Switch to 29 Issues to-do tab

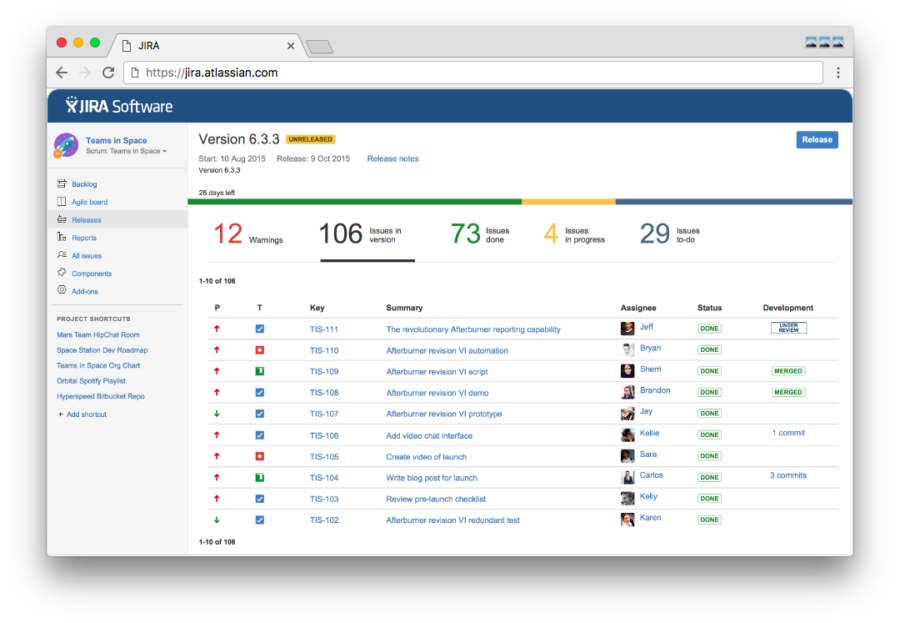[x=670, y=234]
